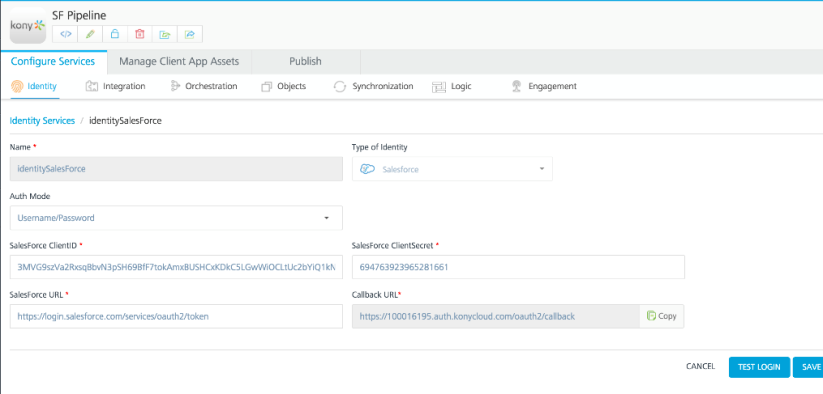The image size is (823, 394).
Task: Click the green pencil edit icon
Action: click(90, 34)
